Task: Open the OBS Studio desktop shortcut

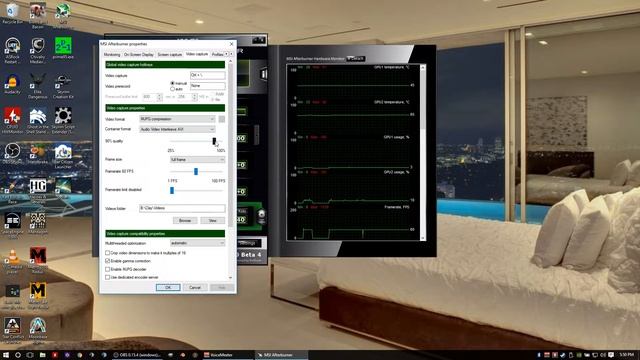Action: click(x=13, y=153)
